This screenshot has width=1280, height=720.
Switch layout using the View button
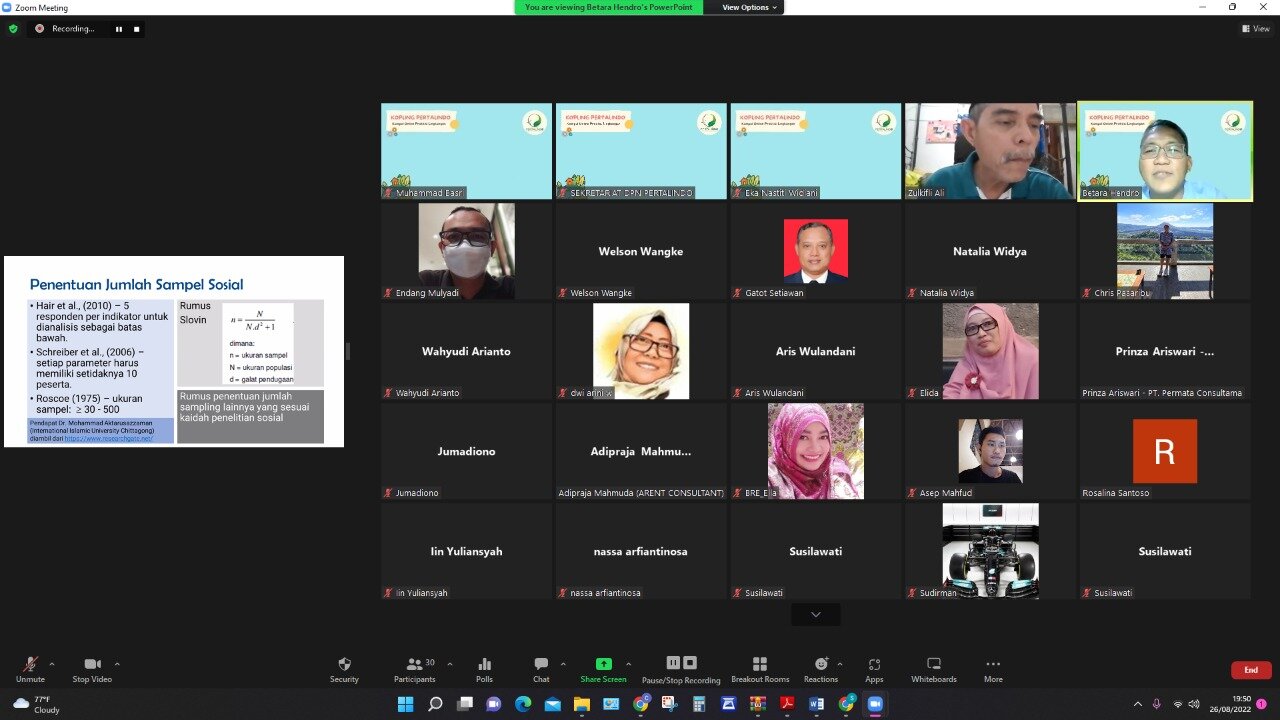coord(1255,29)
